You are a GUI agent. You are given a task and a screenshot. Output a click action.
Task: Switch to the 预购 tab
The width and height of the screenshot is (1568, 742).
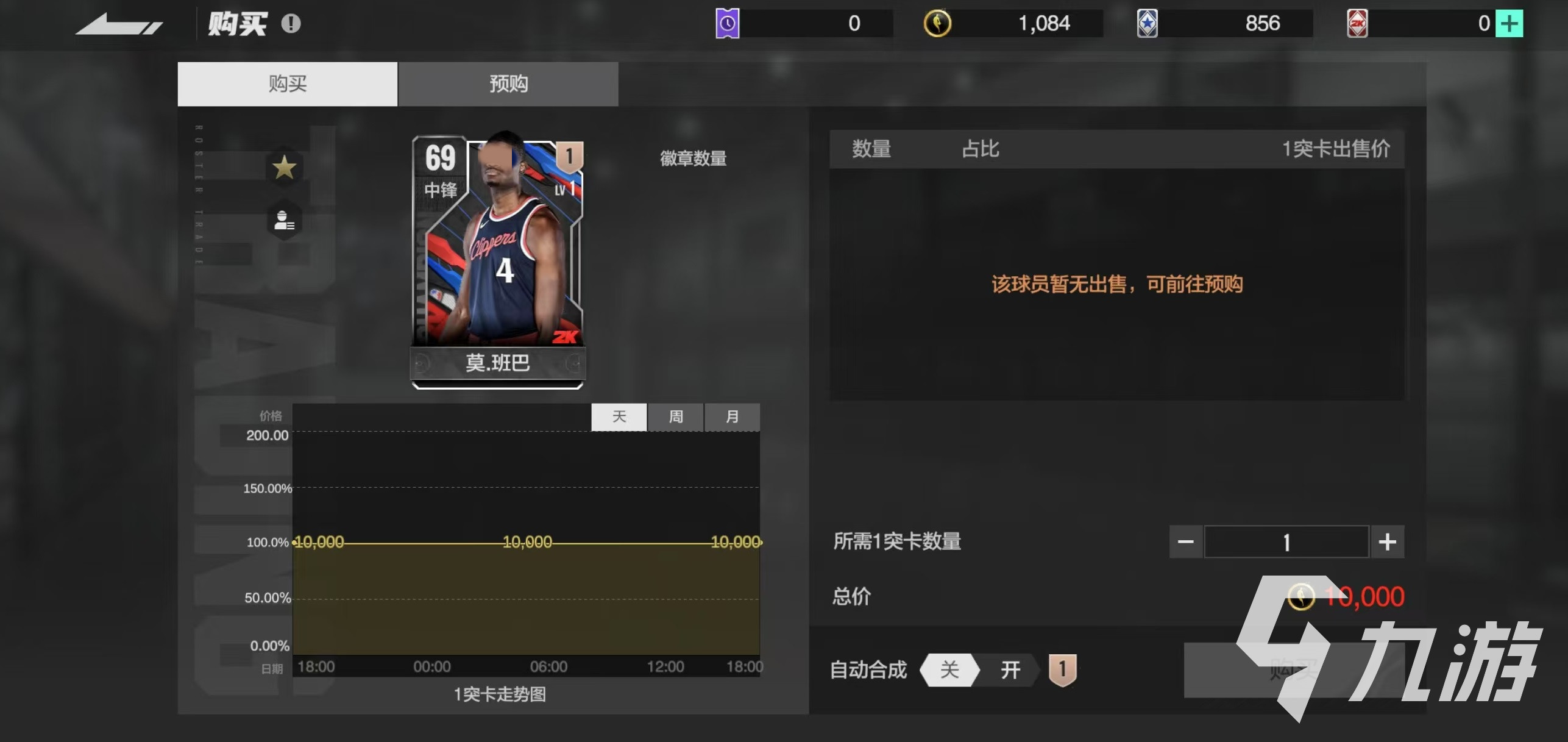pyautogui.click(x=508, y=84)
